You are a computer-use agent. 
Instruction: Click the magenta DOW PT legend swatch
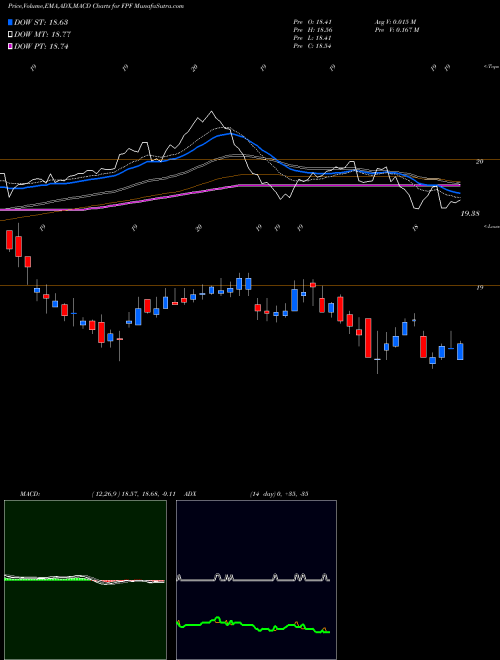click(x=10, y=47)
